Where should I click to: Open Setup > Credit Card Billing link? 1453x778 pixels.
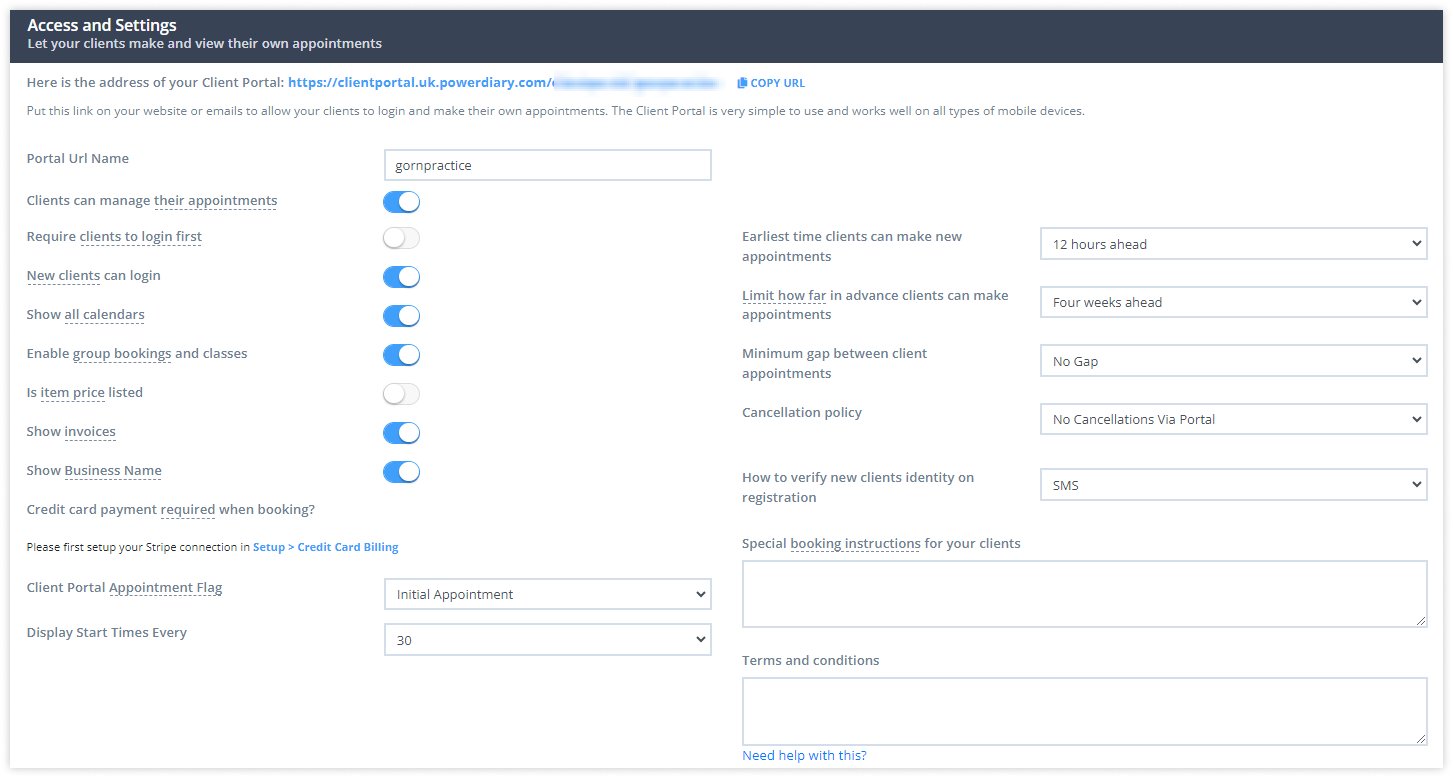[326, 547]
